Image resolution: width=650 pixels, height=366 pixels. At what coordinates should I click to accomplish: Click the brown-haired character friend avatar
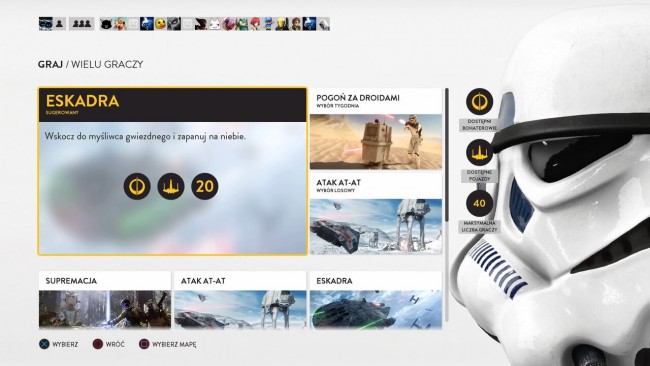pyautogui.click(x=296, y=24)
